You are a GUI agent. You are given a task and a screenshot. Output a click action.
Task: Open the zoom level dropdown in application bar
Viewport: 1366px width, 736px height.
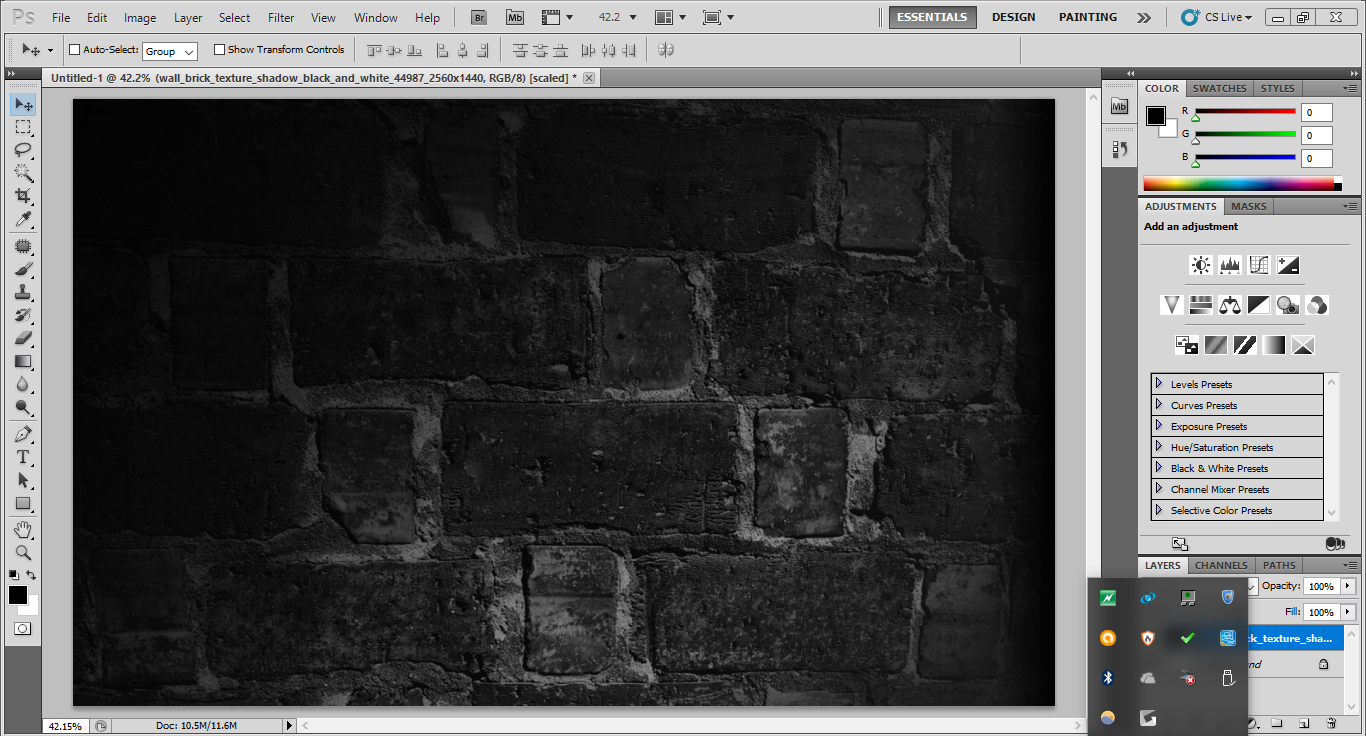pos(632,17)
